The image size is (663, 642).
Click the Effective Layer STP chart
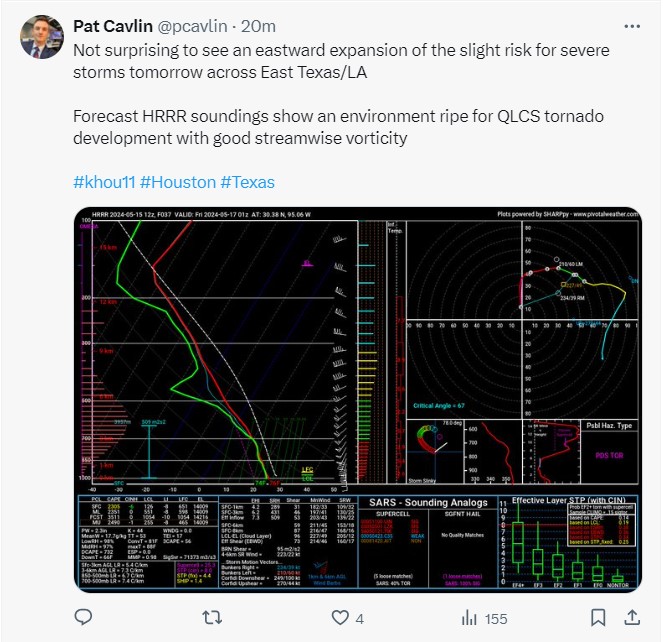click(x=568, y=542)
